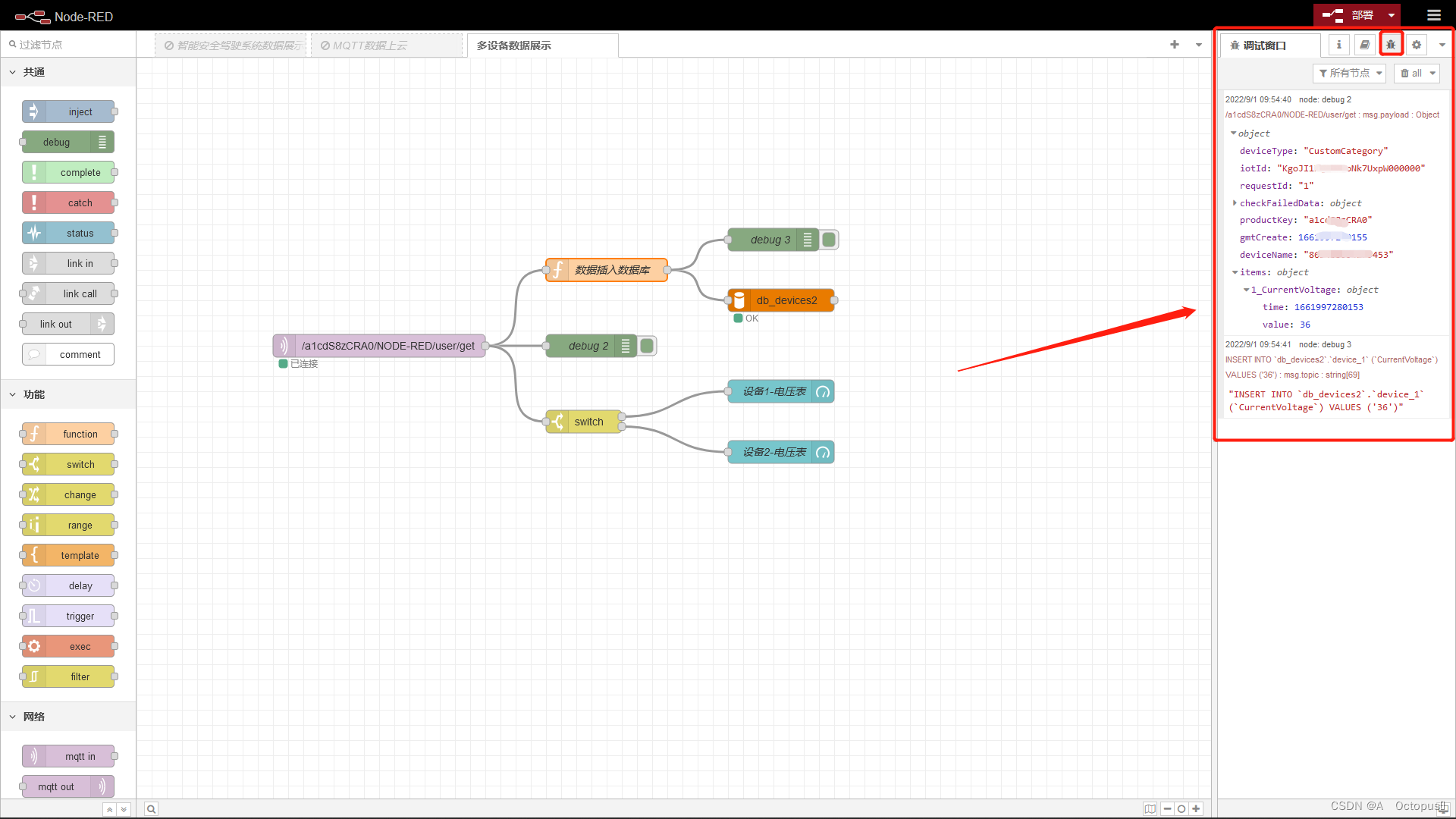Focus the 过滤节点 palette filter field
Screen dimensions: 1456x819
(68, 45)
